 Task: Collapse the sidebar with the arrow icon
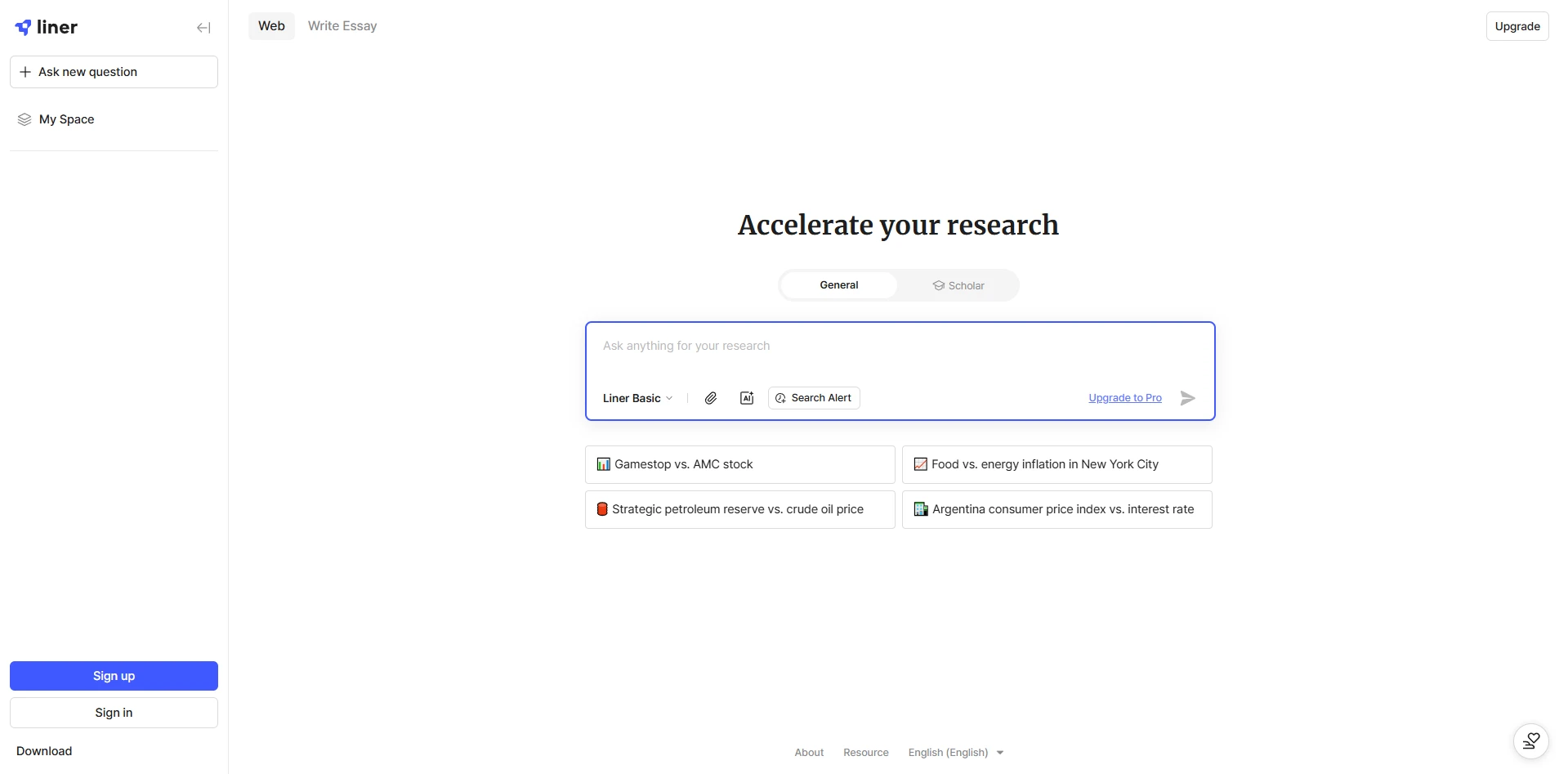(203, 28)
